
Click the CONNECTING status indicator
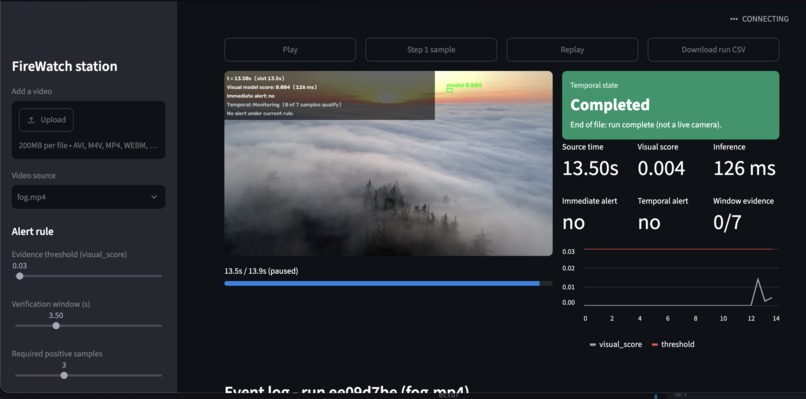759,19
